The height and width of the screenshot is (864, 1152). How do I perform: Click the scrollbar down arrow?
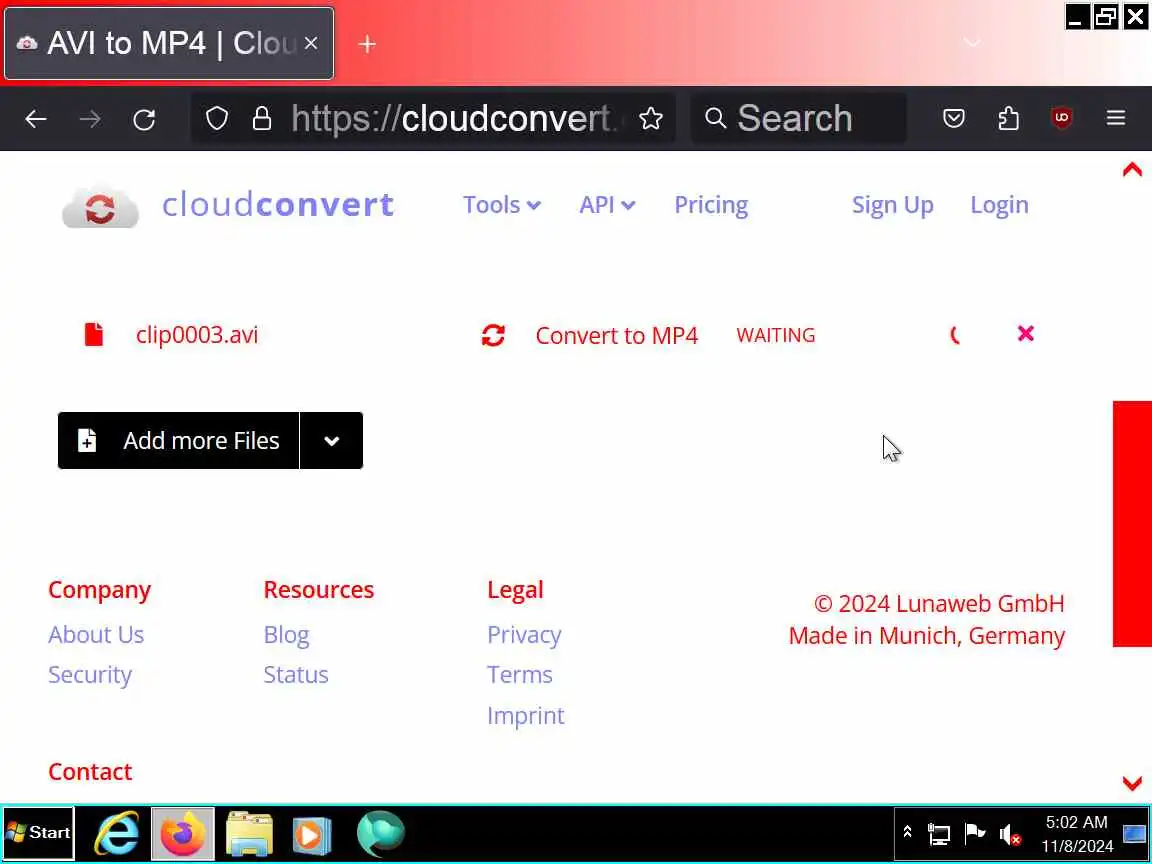(1132, 783)
